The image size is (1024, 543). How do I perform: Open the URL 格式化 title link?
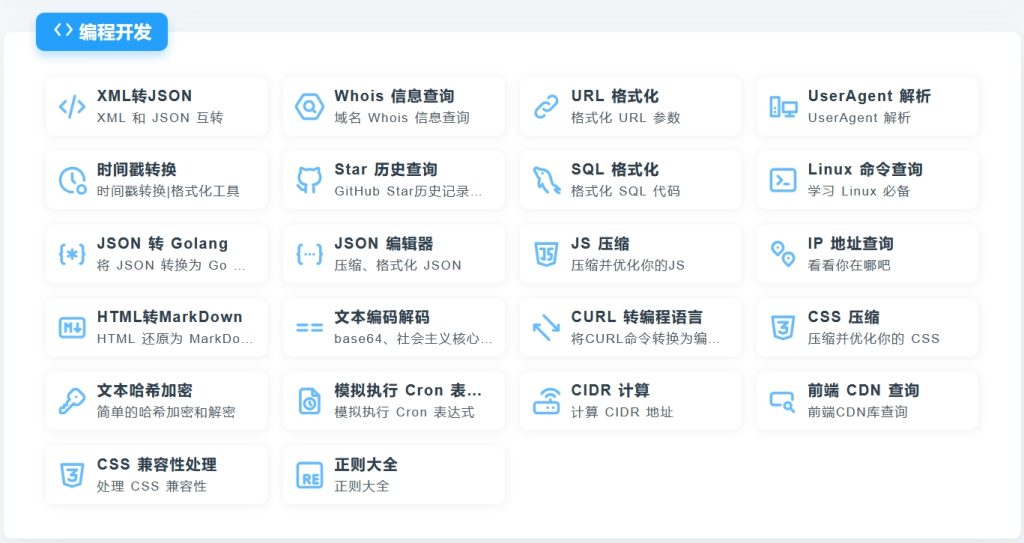[x=615, y=96]
